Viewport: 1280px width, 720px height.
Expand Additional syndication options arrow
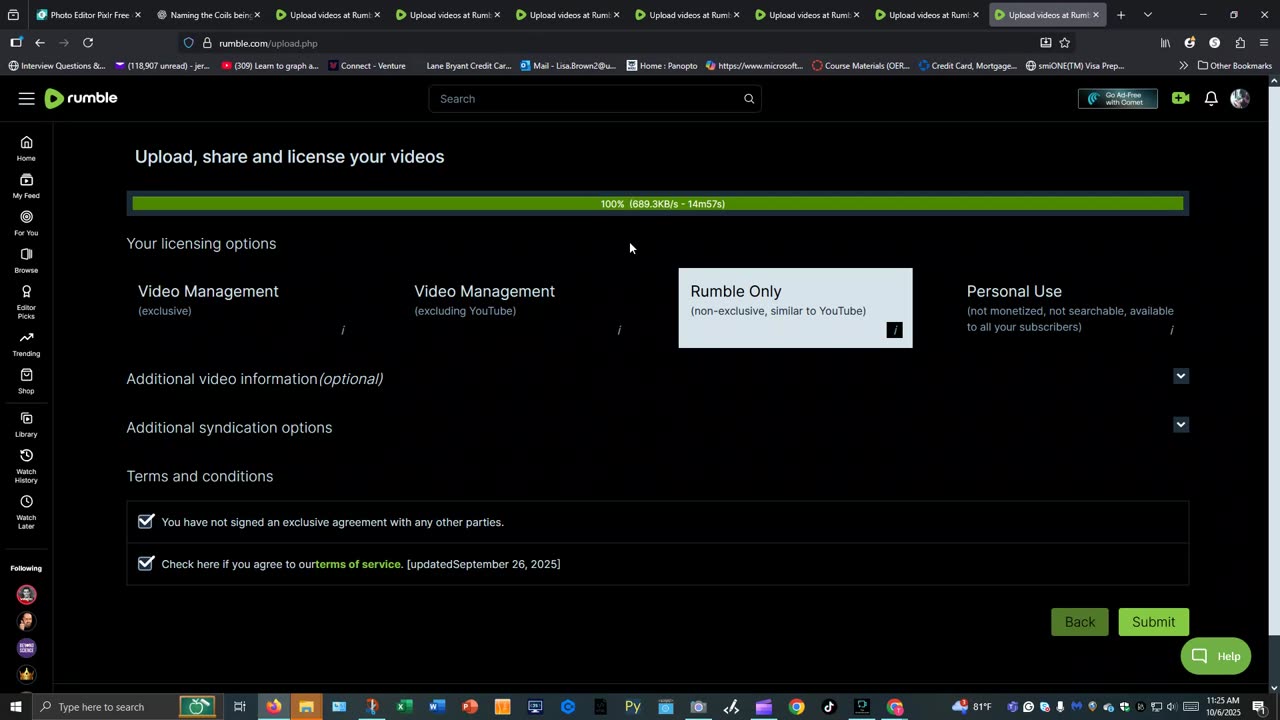point(1181,424)
